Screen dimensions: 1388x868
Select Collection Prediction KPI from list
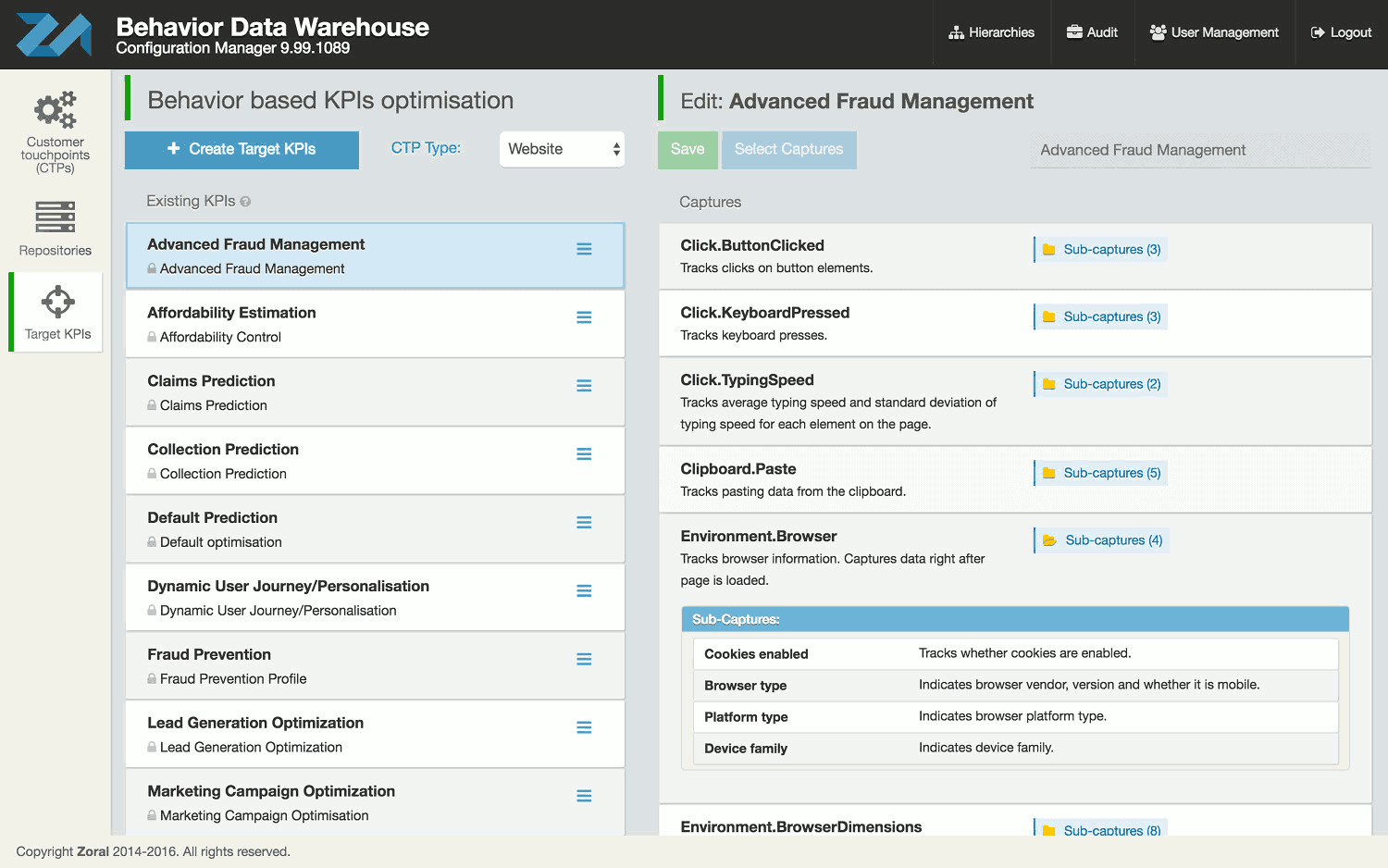tap(352, 461)
